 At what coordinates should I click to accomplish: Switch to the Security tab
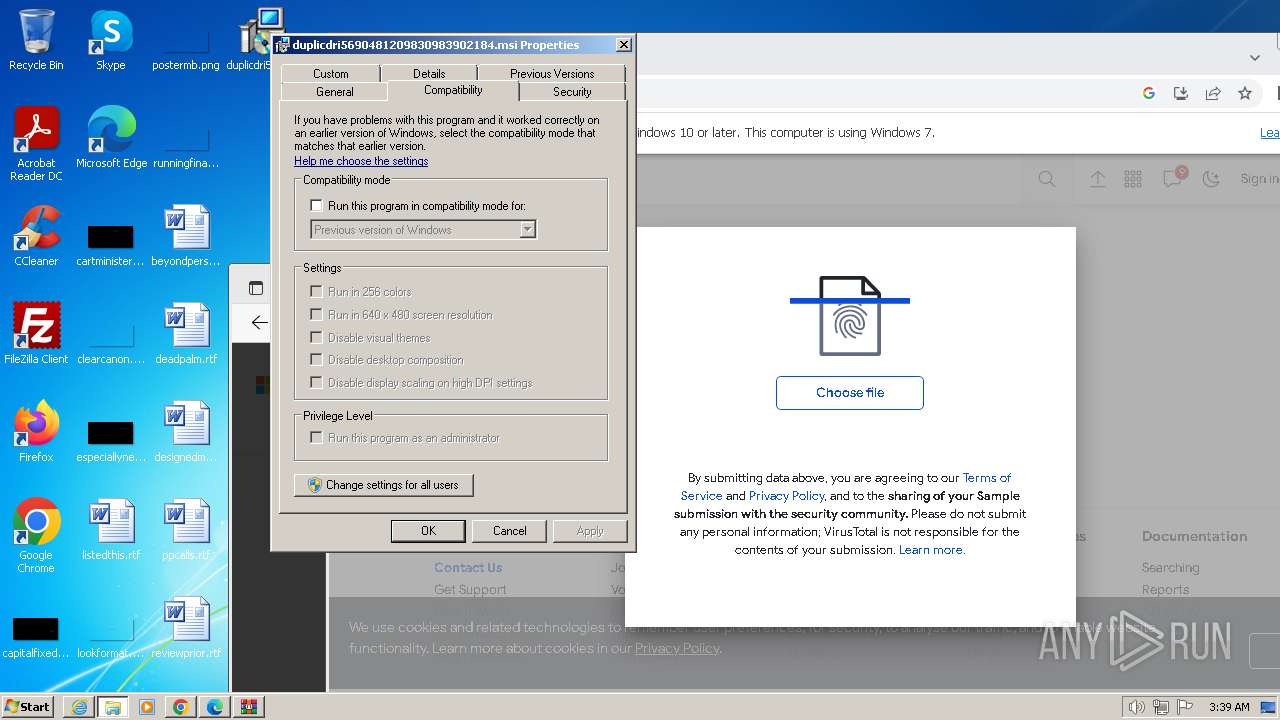click(572, 91)
